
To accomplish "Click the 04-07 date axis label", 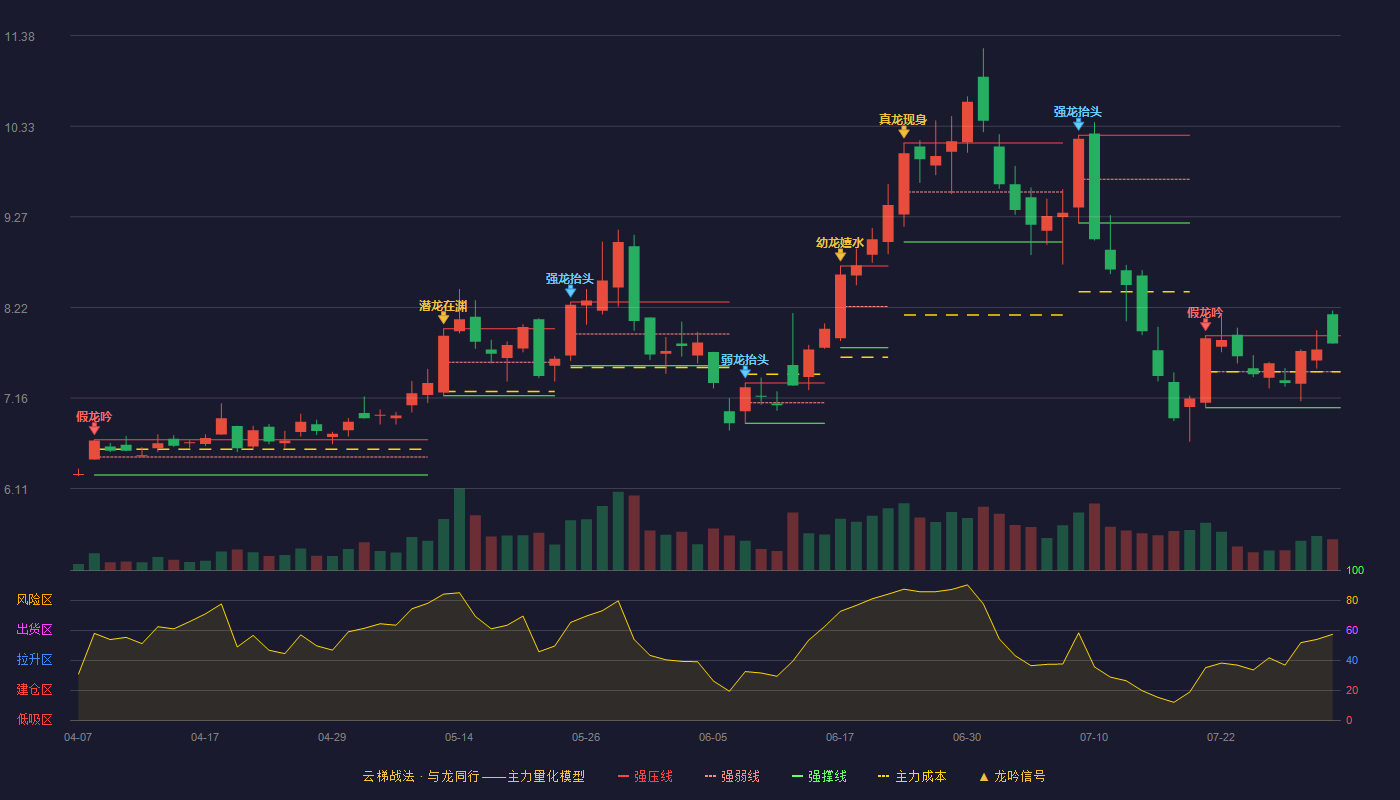I will click(x=78, y=737).
